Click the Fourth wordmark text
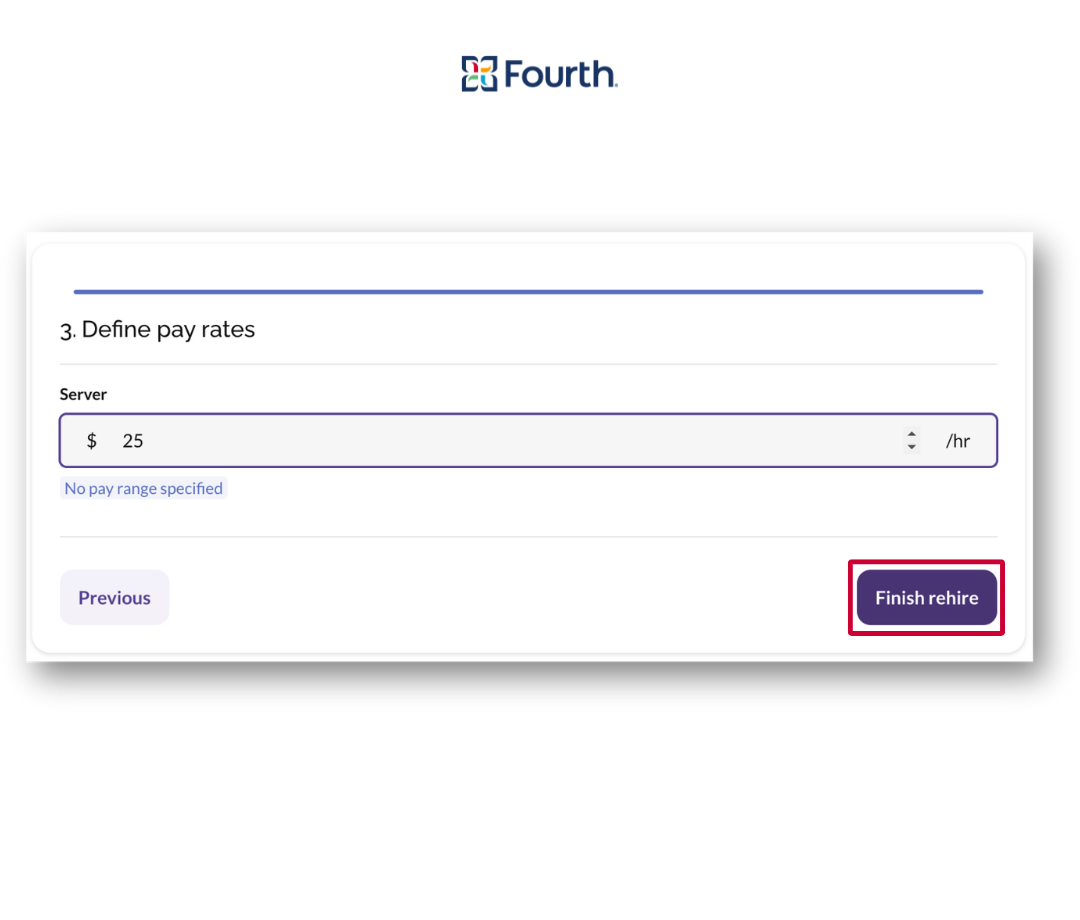The height and width of the screenshot is (920, 1080). (x=561, y=74)
